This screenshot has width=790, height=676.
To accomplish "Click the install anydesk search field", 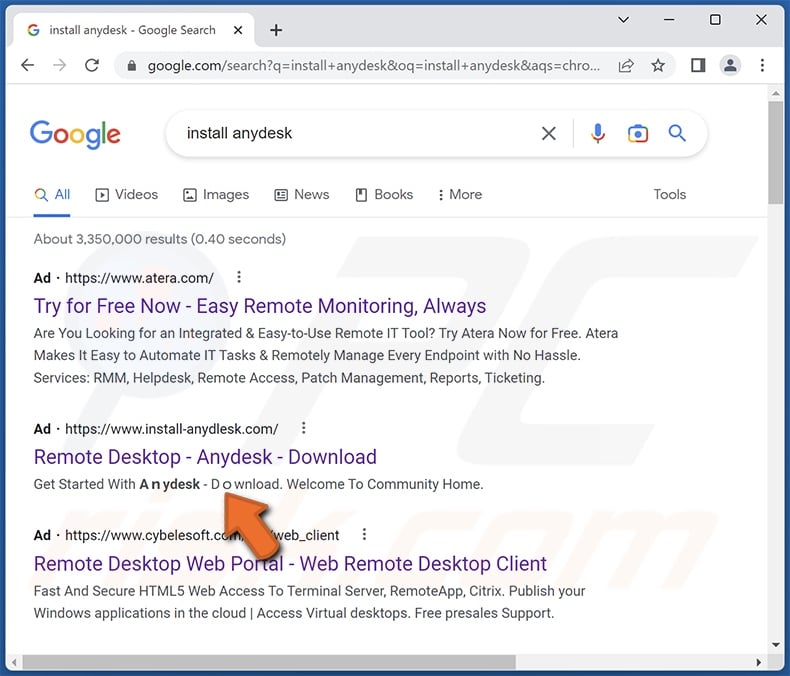I will pyautogui.click(x=353, y=133).
